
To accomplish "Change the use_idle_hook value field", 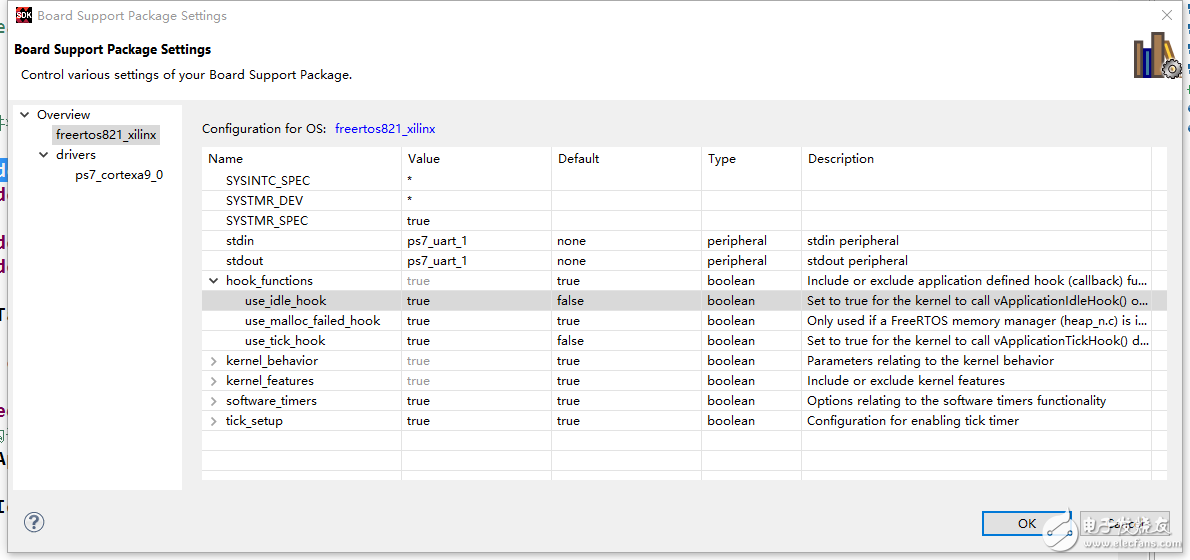I will tap(475, 301).
